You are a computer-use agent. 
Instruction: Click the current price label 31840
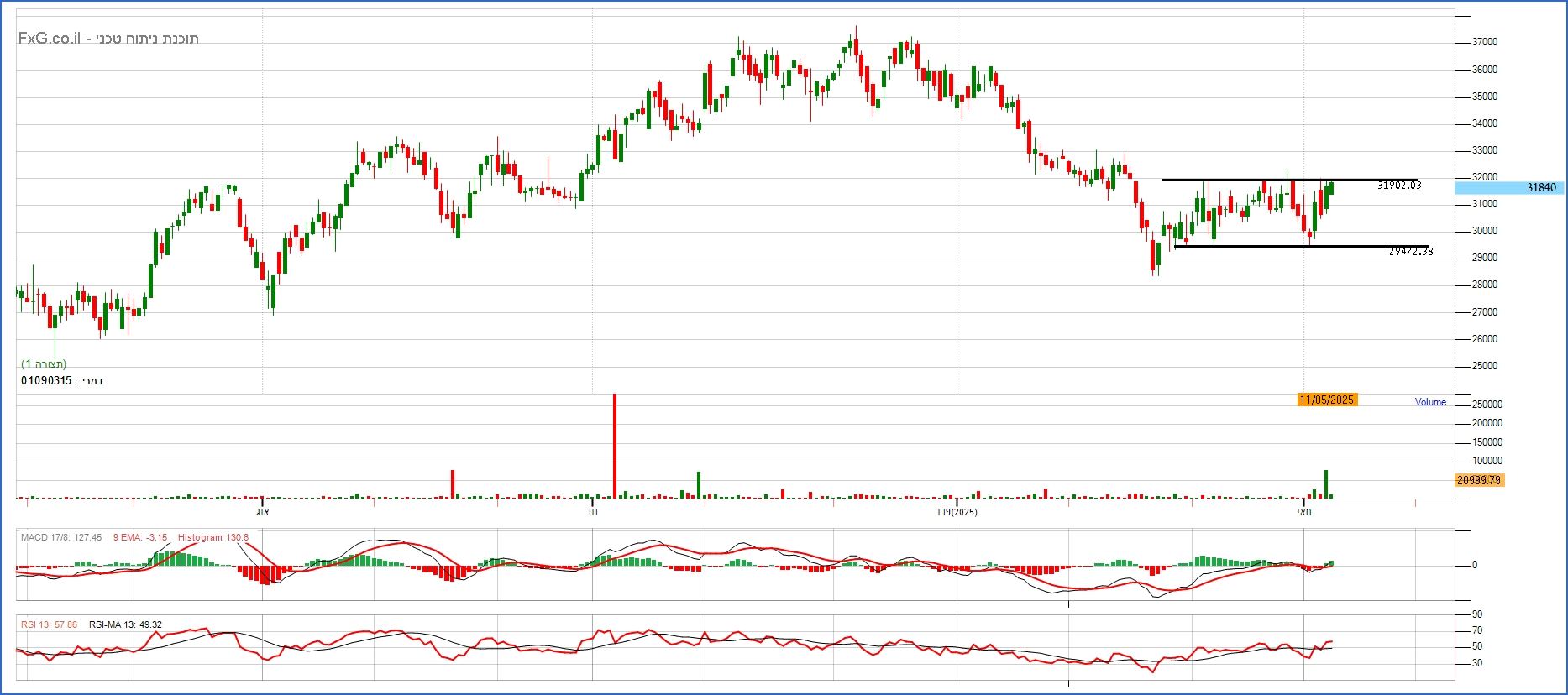click(1540, 188)
